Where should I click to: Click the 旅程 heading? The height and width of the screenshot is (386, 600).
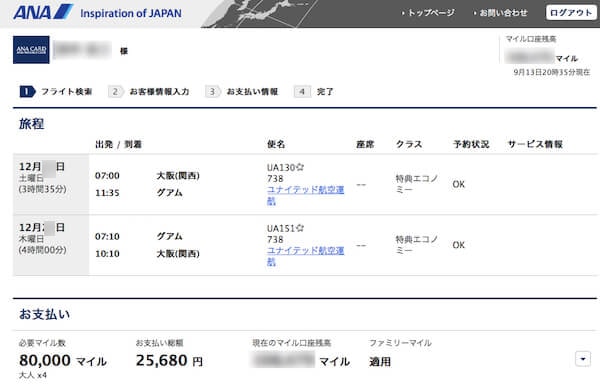pos(31,124)
